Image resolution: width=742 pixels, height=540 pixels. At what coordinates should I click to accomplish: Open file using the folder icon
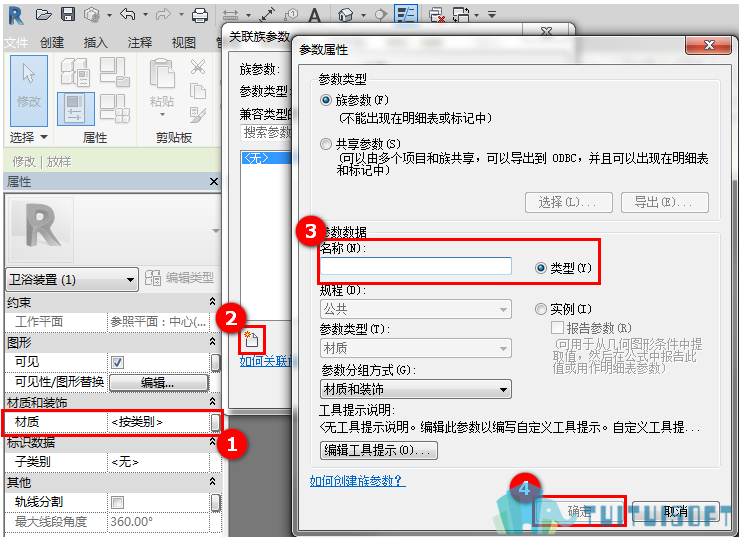pos(44,15)
